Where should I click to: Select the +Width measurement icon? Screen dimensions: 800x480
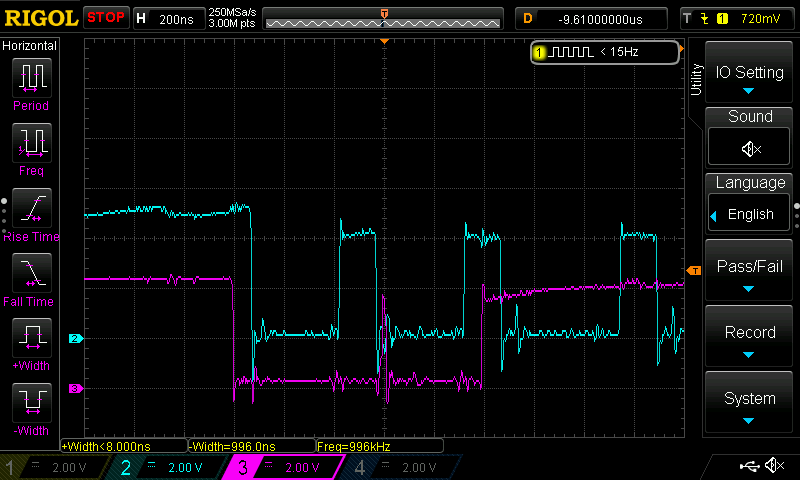tap(31, 339)
